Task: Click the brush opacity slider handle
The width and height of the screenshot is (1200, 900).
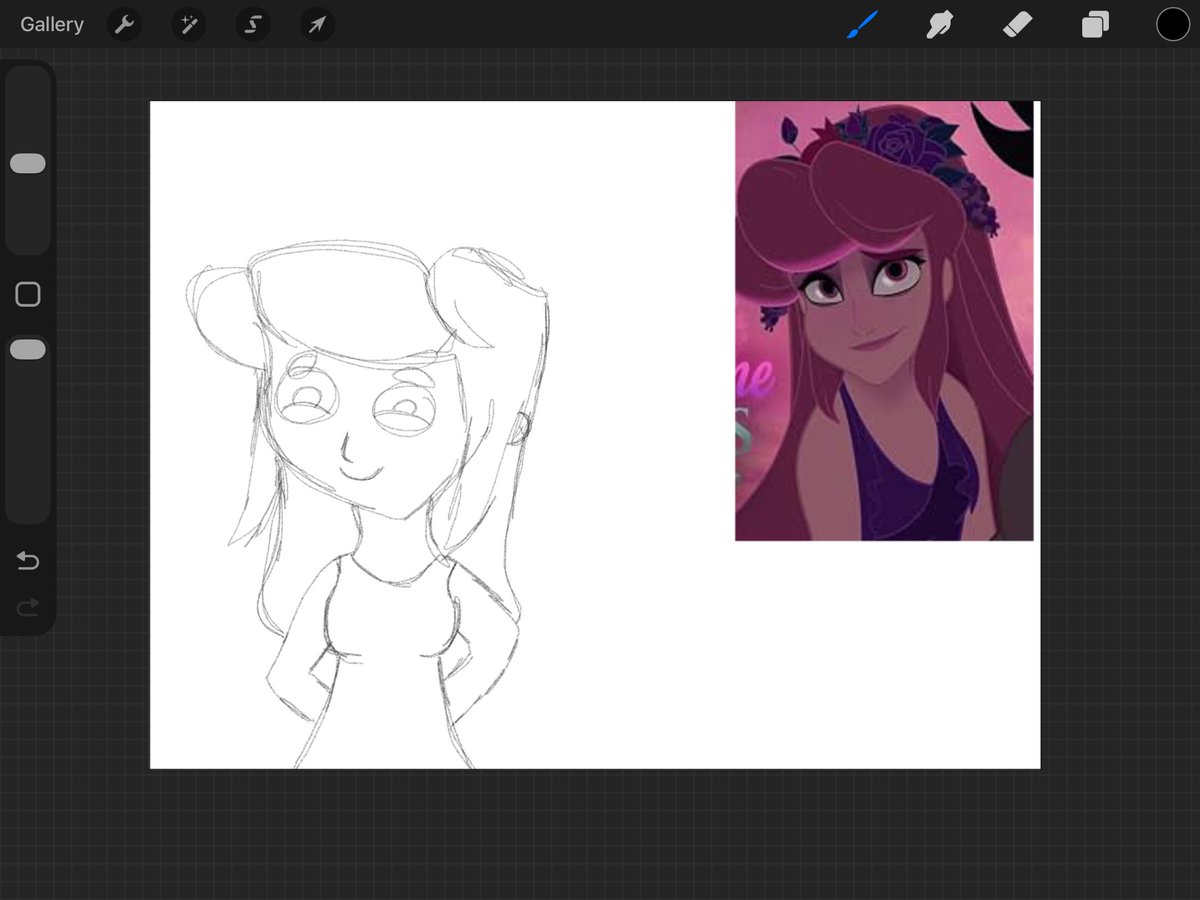Action: click(x=28, y=349)
